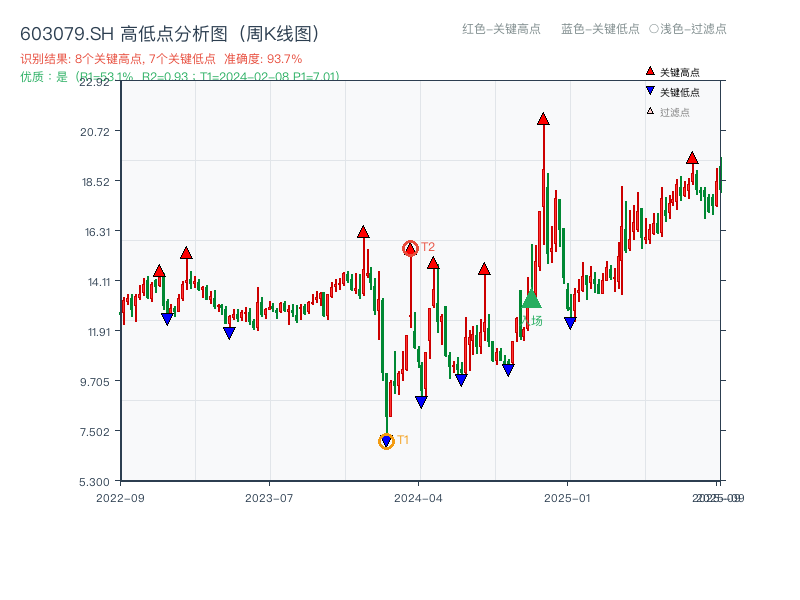Click the hollow 过滤点 triangle in the legend box

coord(648,112)
